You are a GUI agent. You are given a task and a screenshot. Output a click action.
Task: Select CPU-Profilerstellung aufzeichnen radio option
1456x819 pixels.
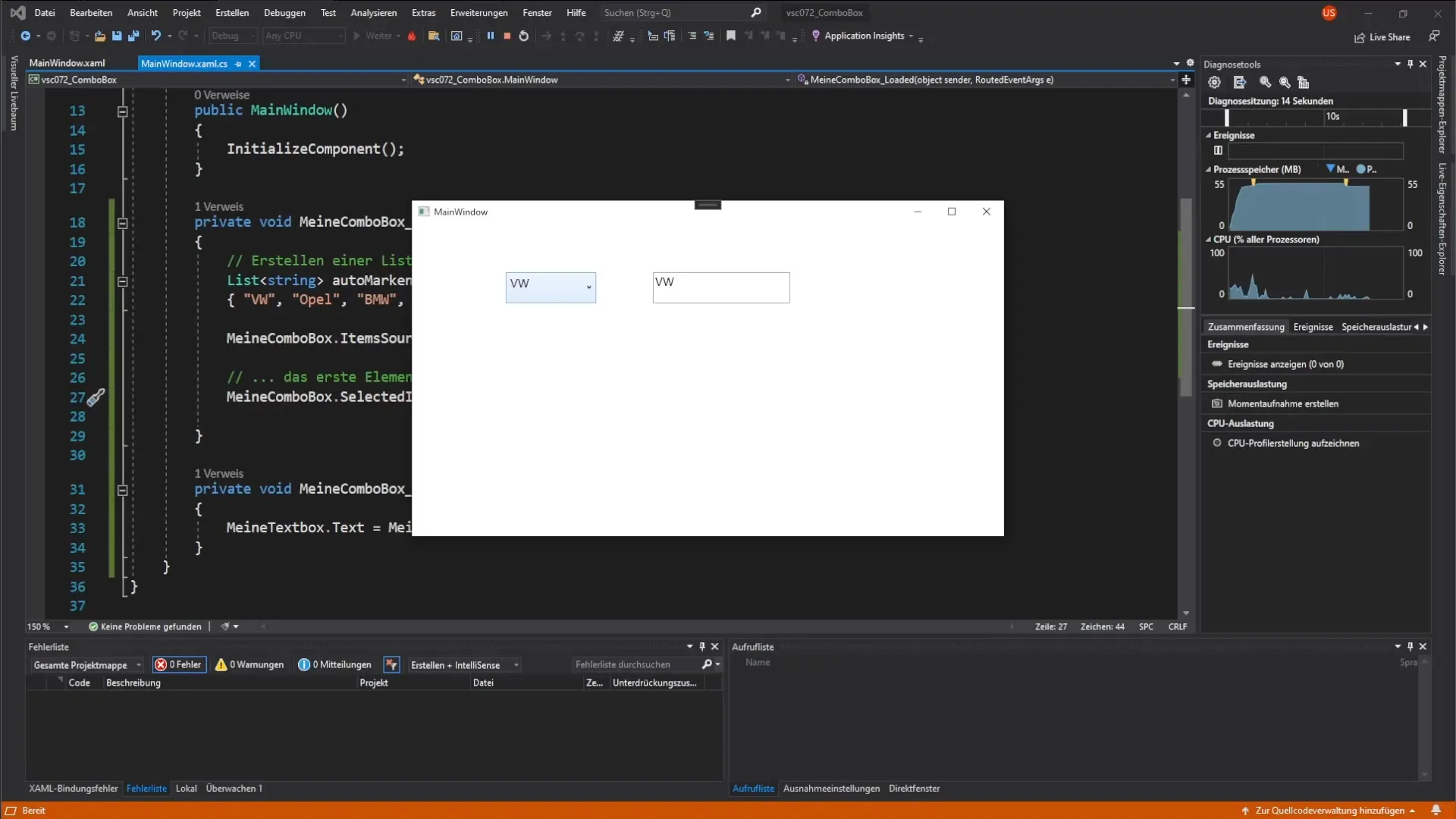(1217, 443)
